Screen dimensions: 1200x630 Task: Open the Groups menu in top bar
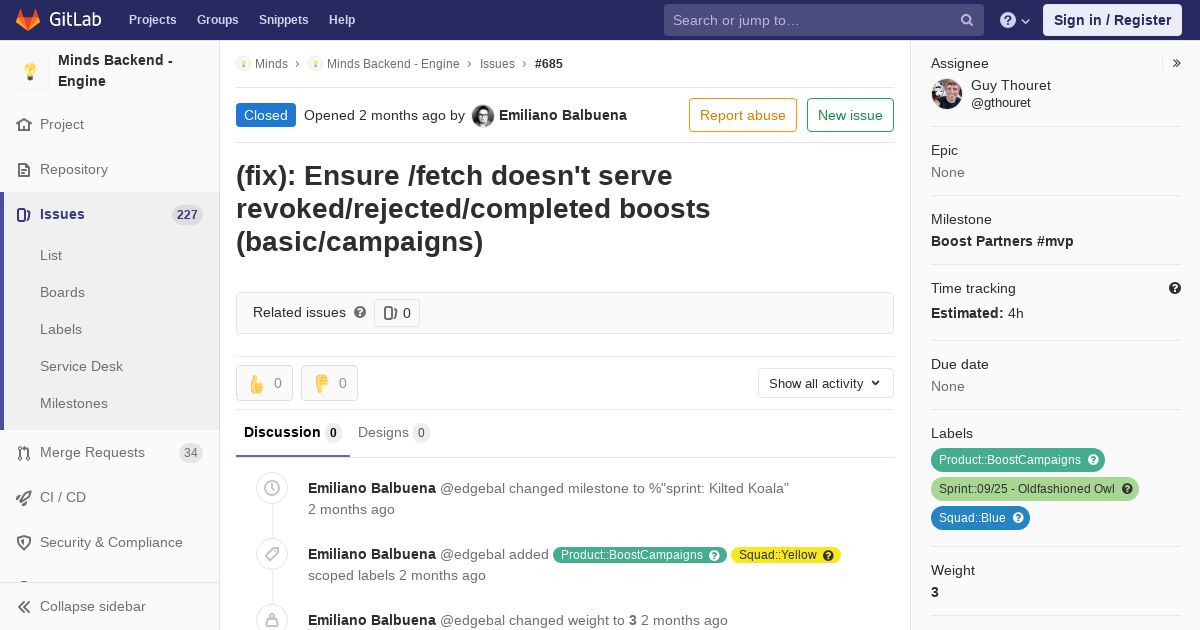(x=217, y=20)
